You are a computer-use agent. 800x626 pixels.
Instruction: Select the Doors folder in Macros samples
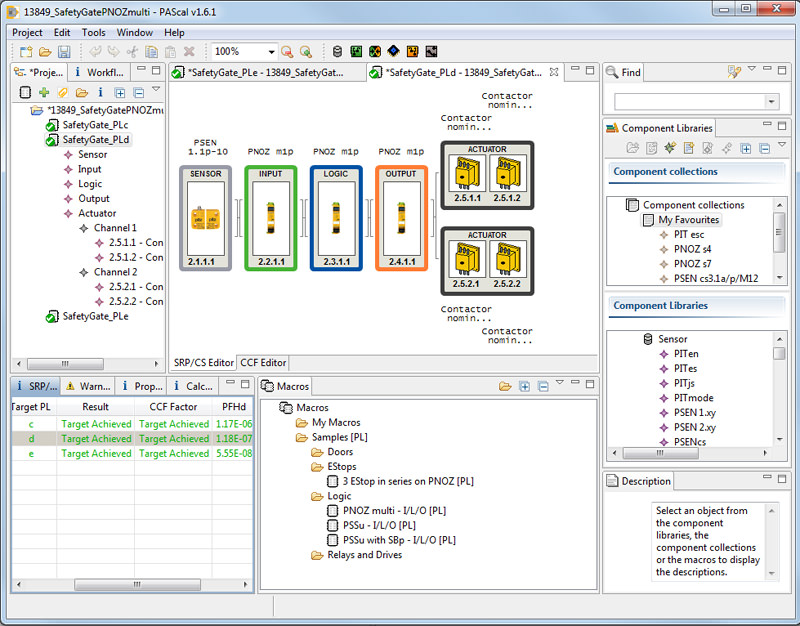(x=340, y=452)
